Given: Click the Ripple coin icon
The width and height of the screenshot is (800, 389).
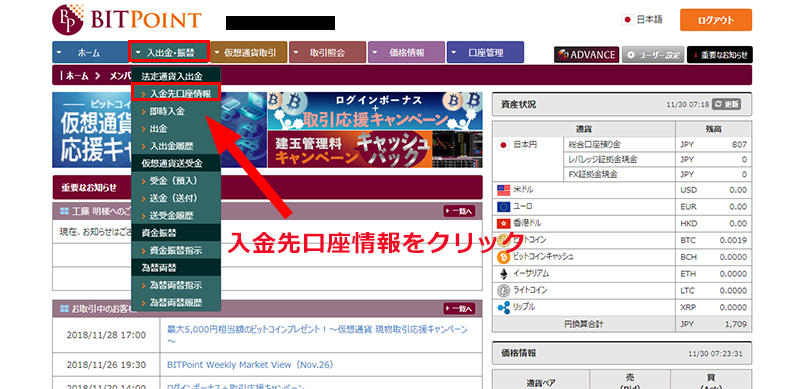Looking at the screenshot, I should click(x=504, y=307).
